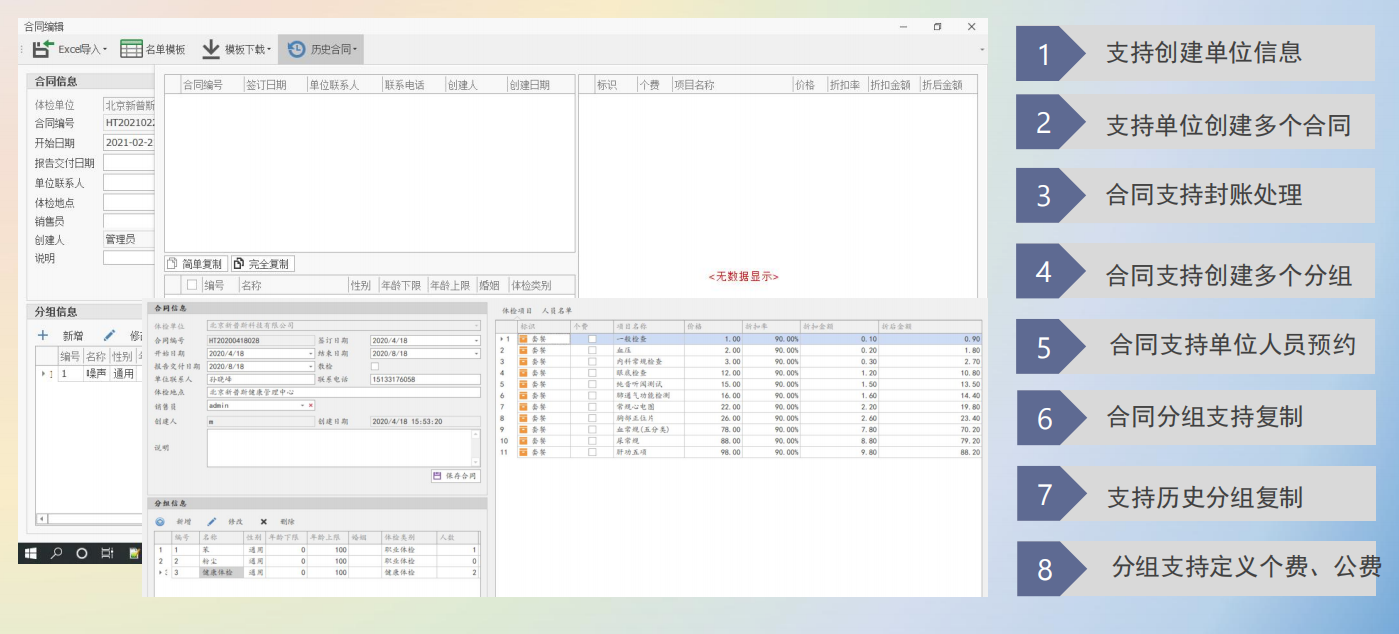Click the orange 套餐 icon for 尿常规
This screenshot has height=634, width=1399.
[523, 441]
